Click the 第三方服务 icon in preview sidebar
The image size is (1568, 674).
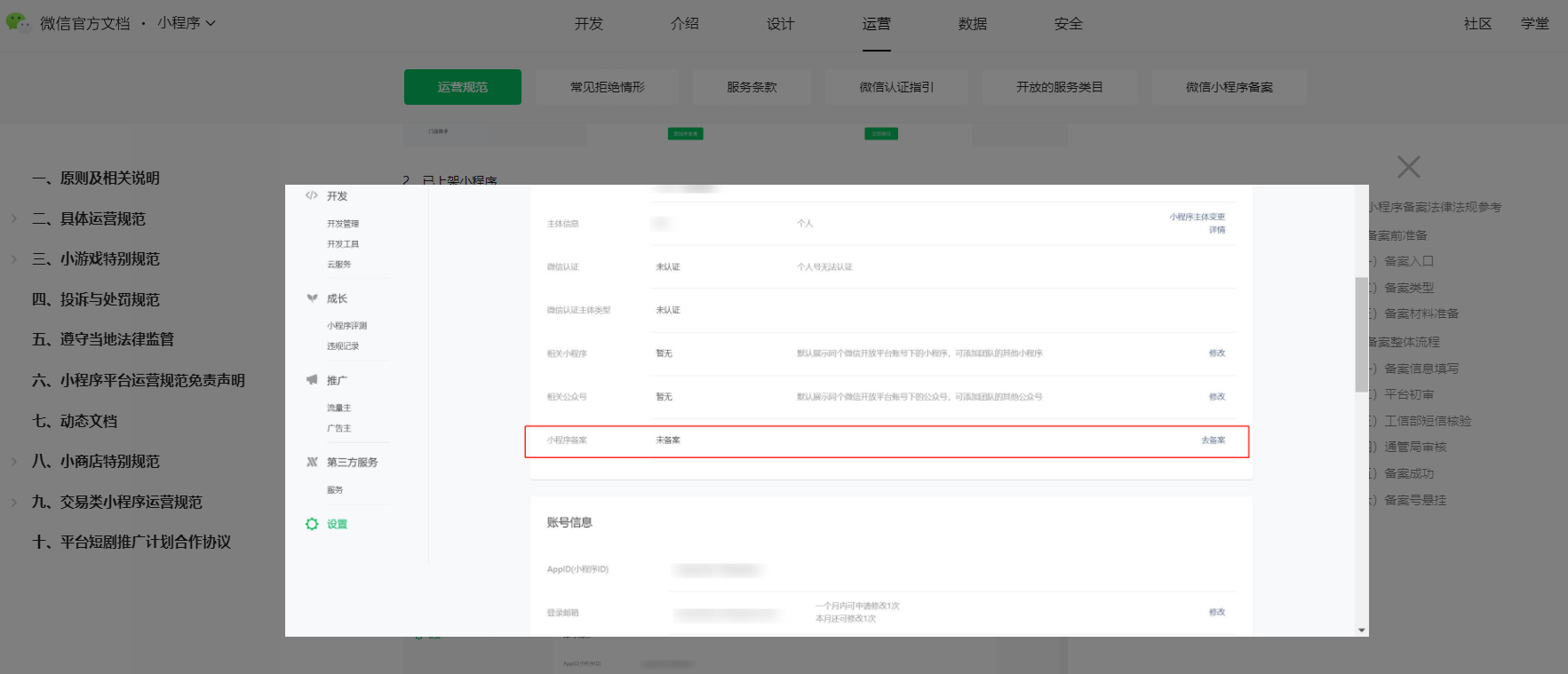pyautogui.click(x=312, y=462)
